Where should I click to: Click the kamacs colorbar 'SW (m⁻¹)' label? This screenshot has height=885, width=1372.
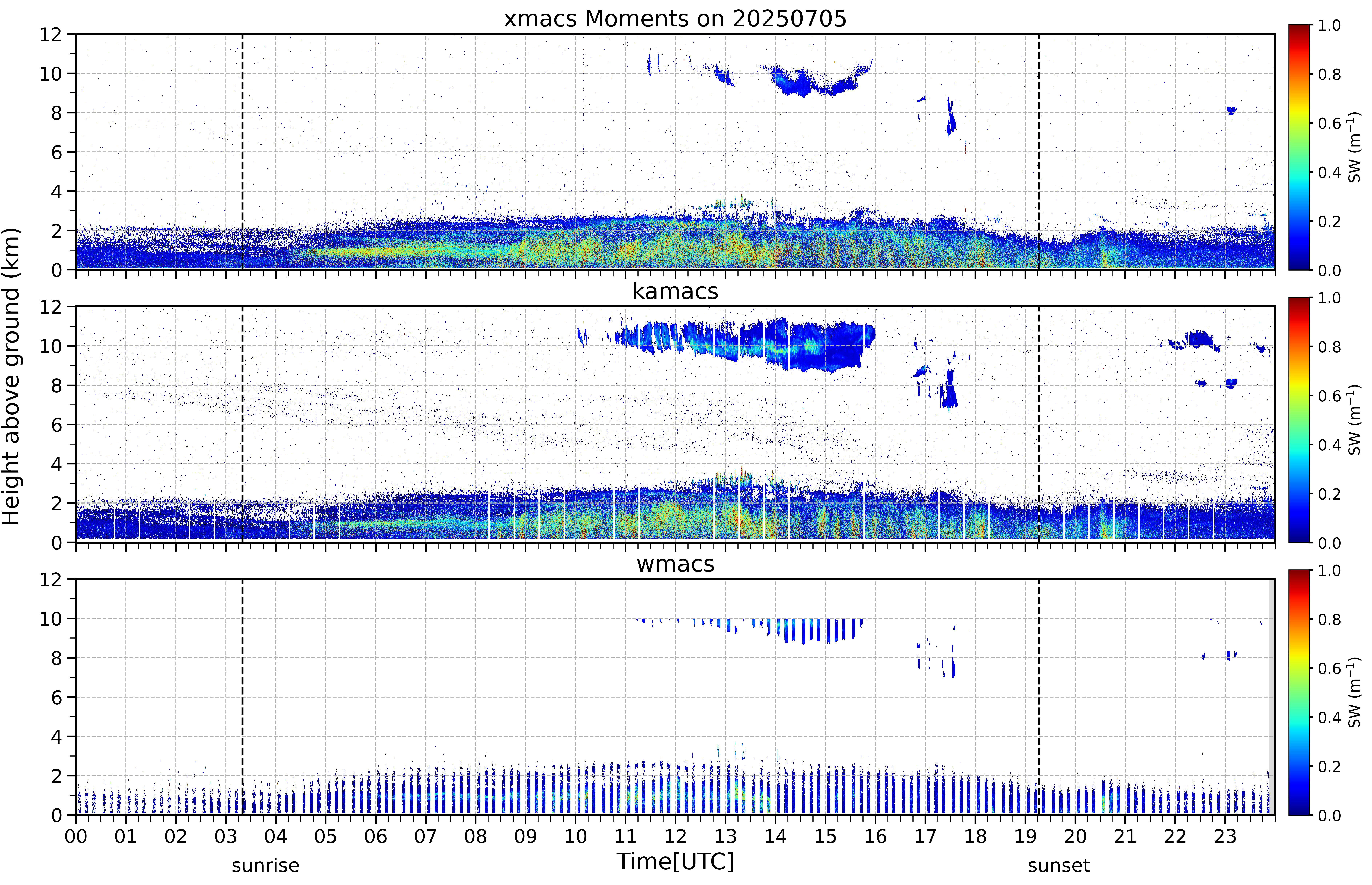1354,420
